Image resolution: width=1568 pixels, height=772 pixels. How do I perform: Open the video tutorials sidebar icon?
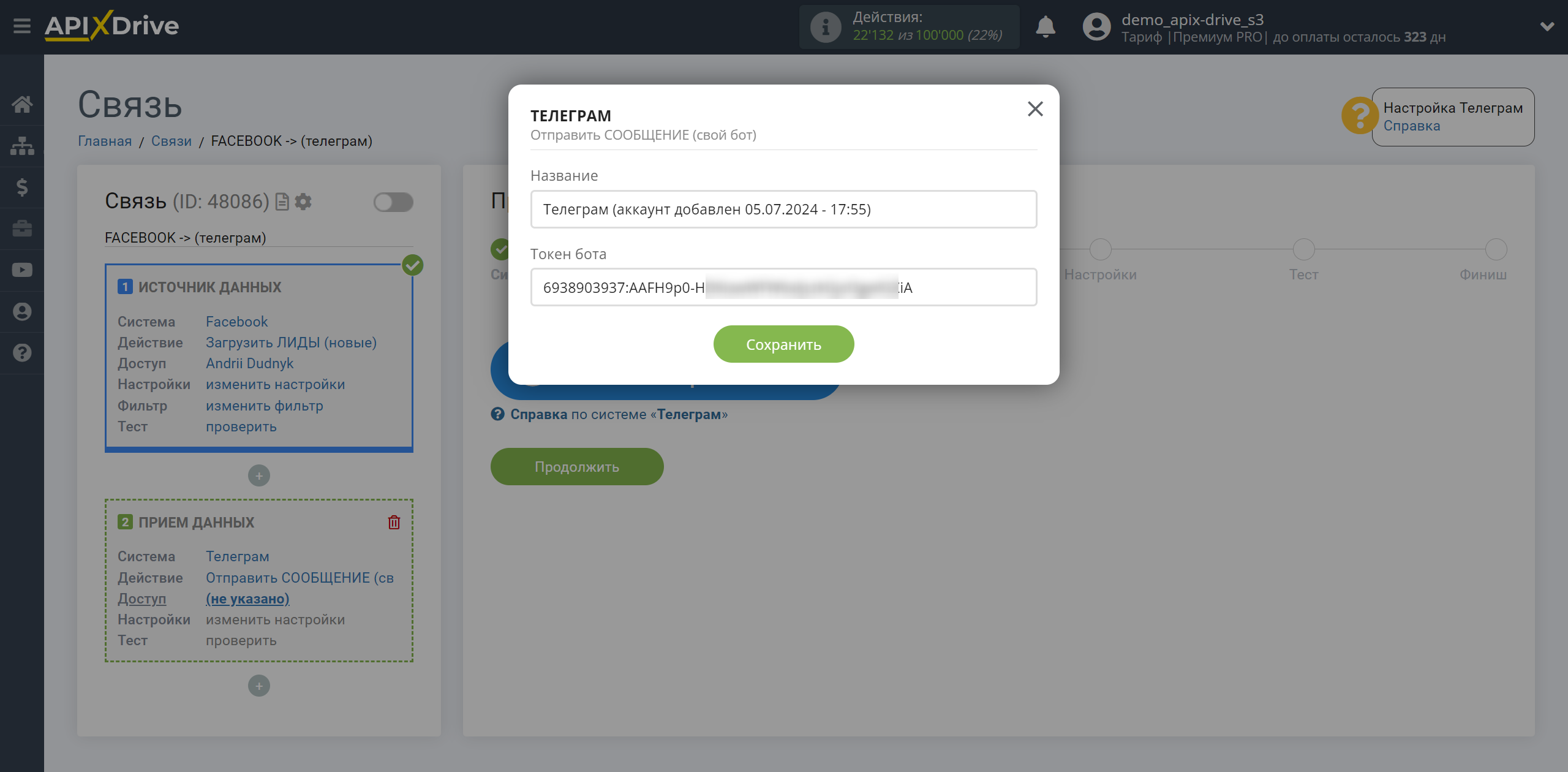point(22,270)
